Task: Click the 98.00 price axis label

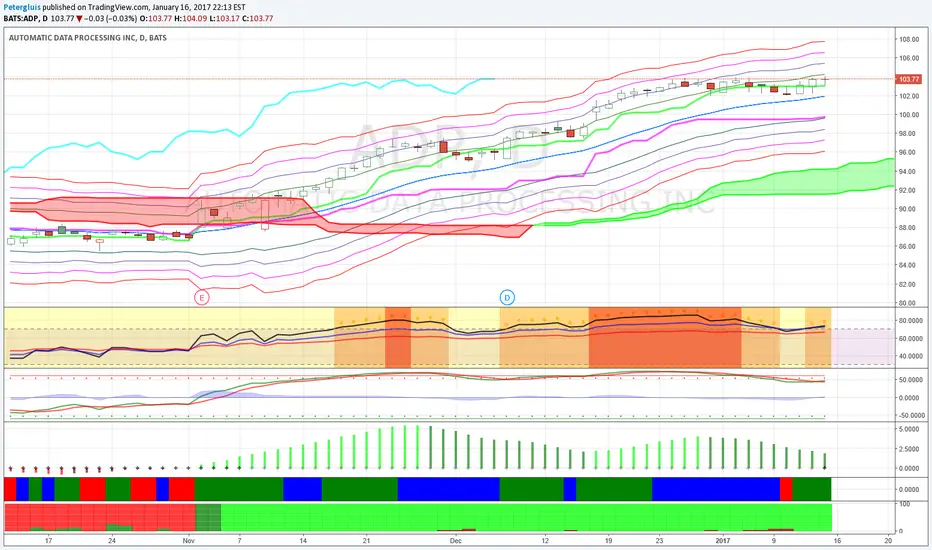Action: point(909,134)
